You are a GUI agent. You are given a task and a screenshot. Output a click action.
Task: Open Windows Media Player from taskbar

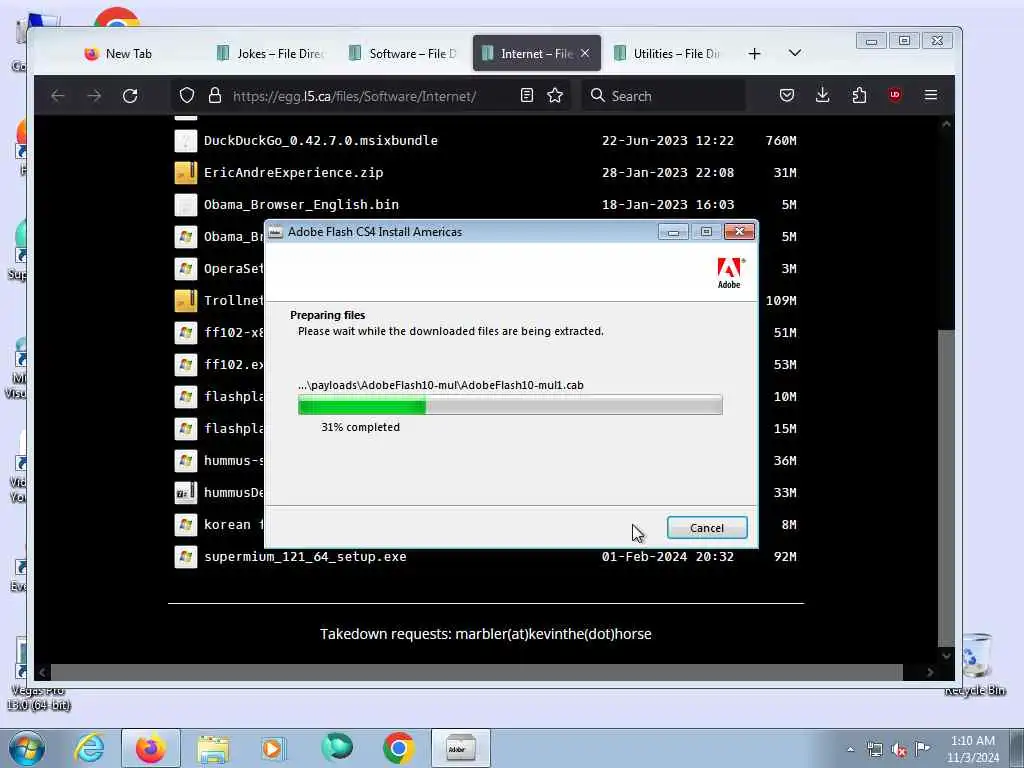coord(273,748)
